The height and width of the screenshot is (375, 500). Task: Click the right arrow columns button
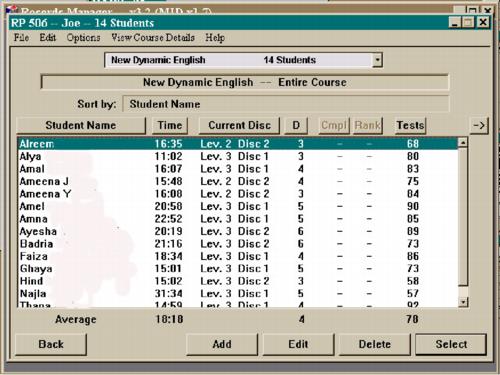[x=479, y=126]
